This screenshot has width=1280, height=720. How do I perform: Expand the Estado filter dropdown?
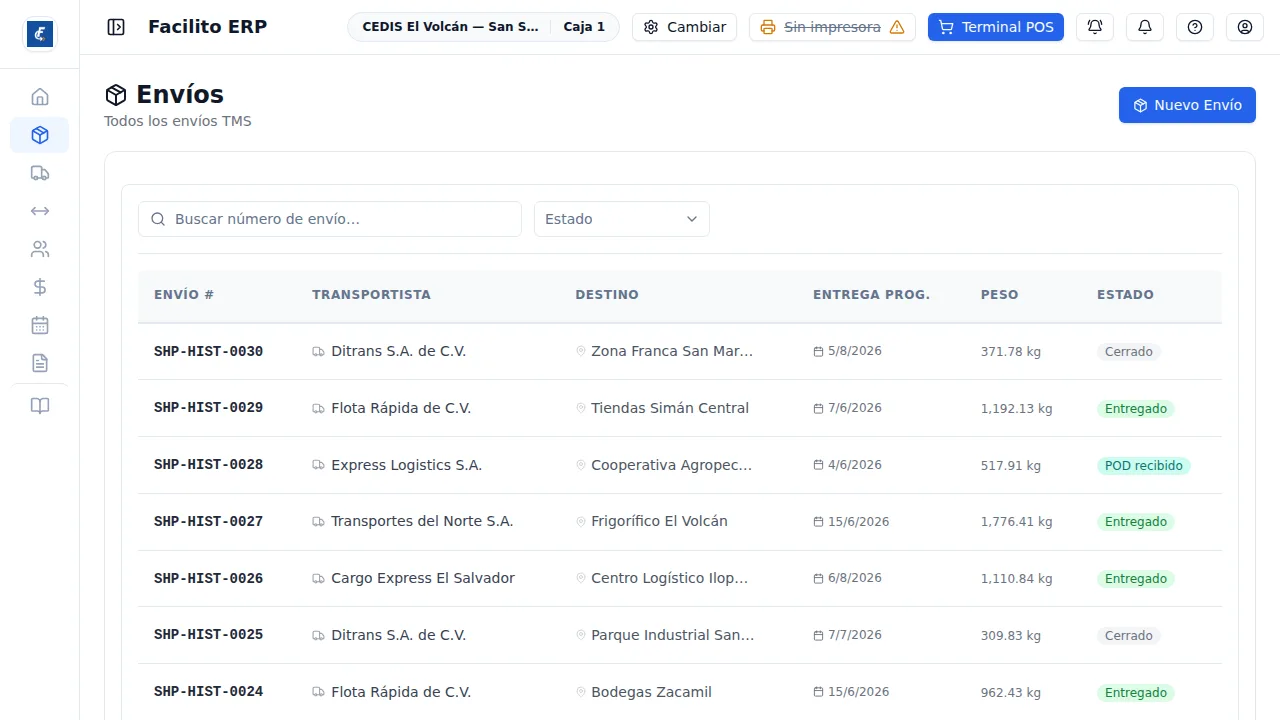[x=622, y=219]
